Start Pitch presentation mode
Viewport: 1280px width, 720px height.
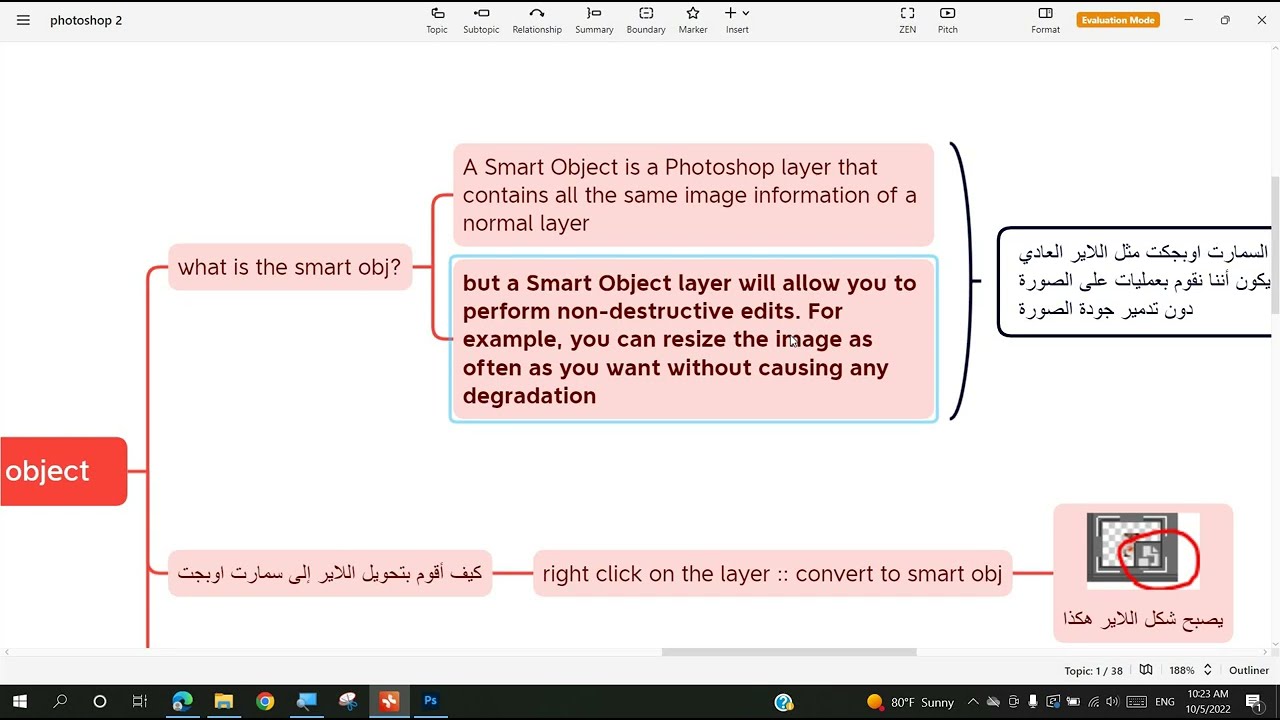coord(948,20)
